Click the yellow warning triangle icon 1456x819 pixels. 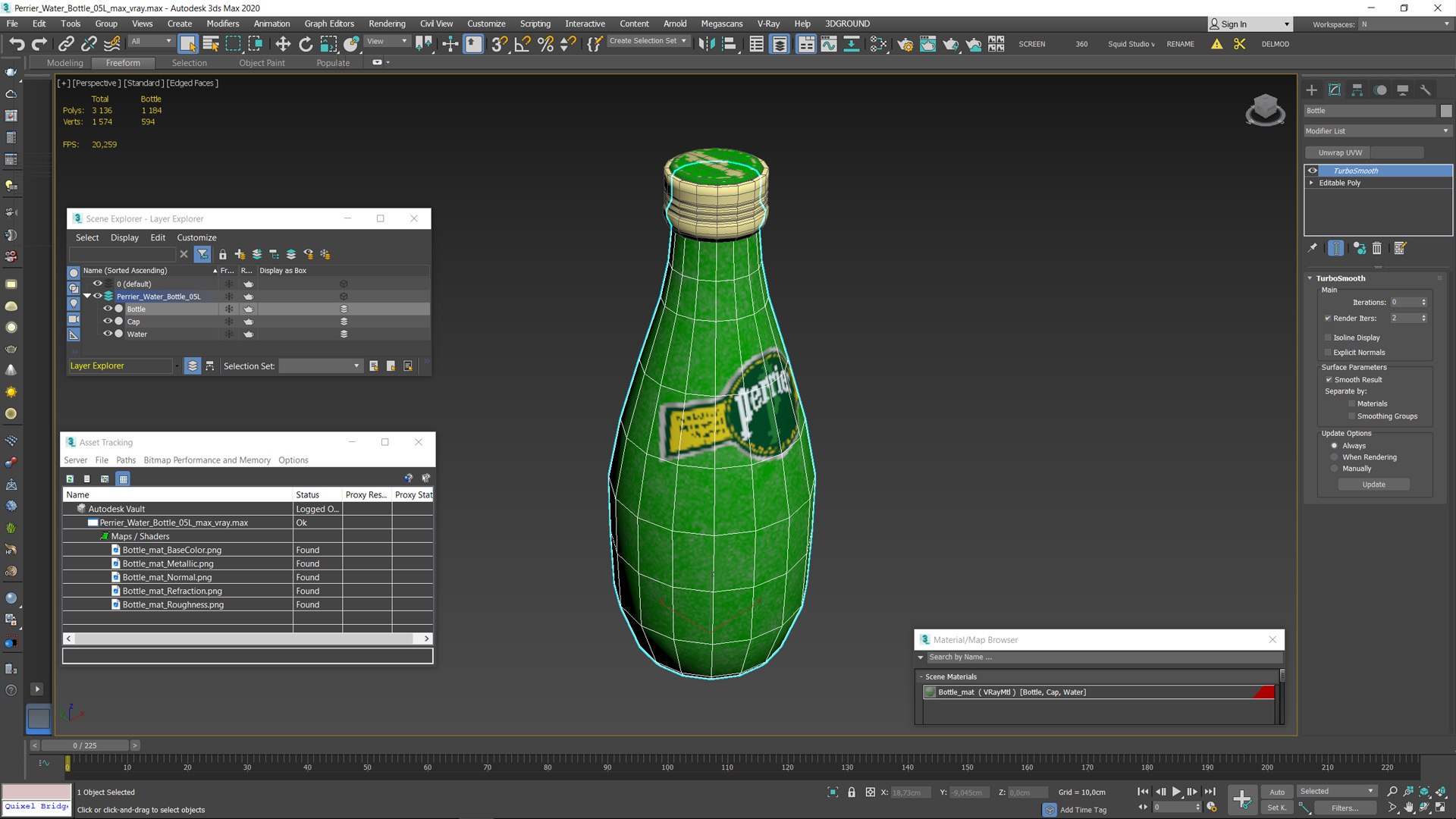1216,44
